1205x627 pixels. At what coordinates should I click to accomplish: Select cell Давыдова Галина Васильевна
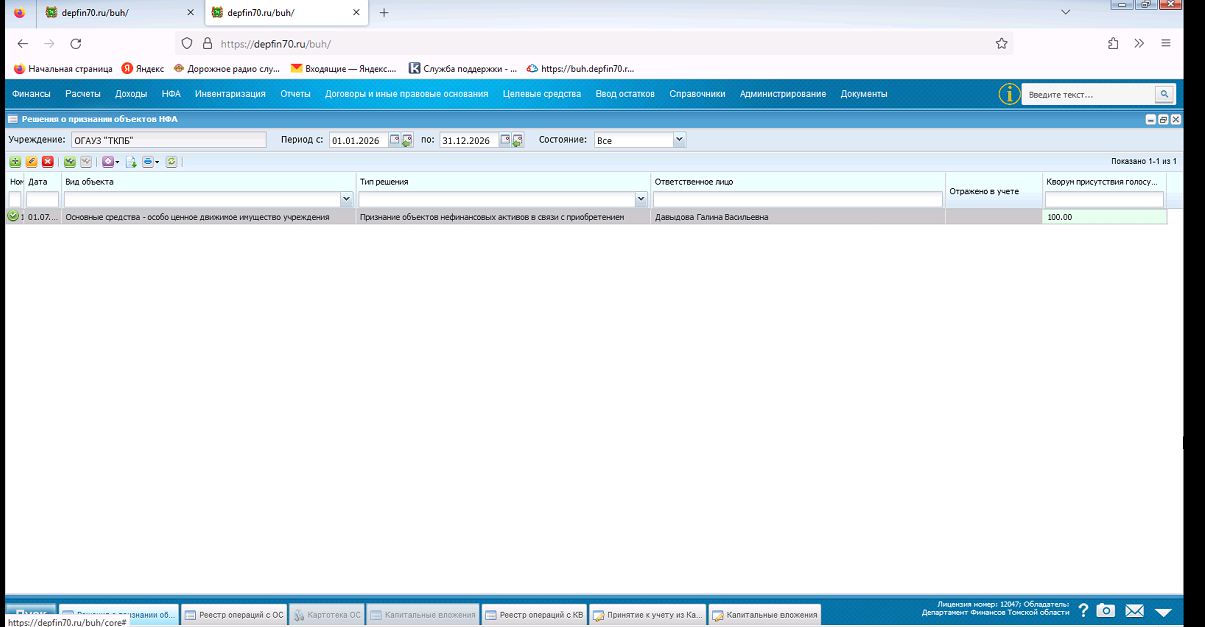[797, 217]
